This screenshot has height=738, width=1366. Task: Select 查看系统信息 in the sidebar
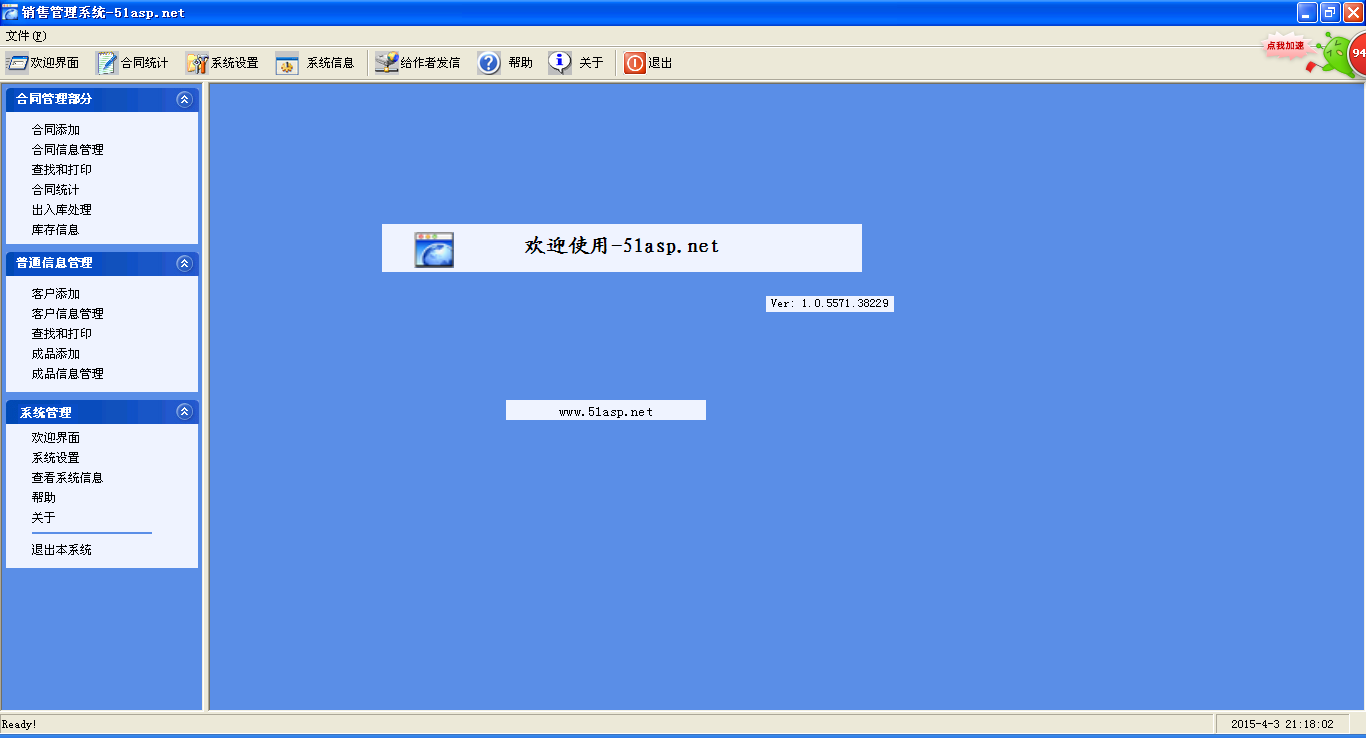click(x=68, y=478)
